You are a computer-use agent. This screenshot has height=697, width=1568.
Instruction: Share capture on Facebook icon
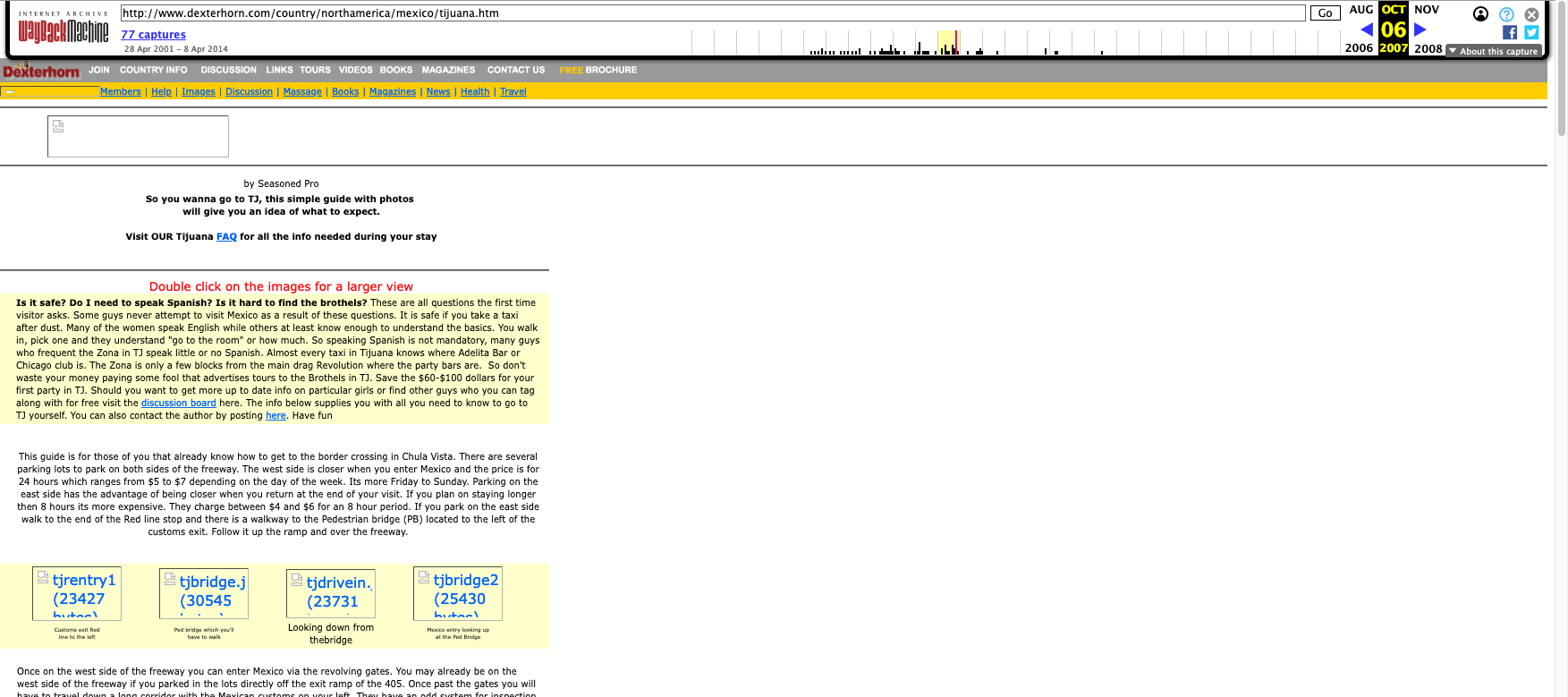(x=1510, y=32)
